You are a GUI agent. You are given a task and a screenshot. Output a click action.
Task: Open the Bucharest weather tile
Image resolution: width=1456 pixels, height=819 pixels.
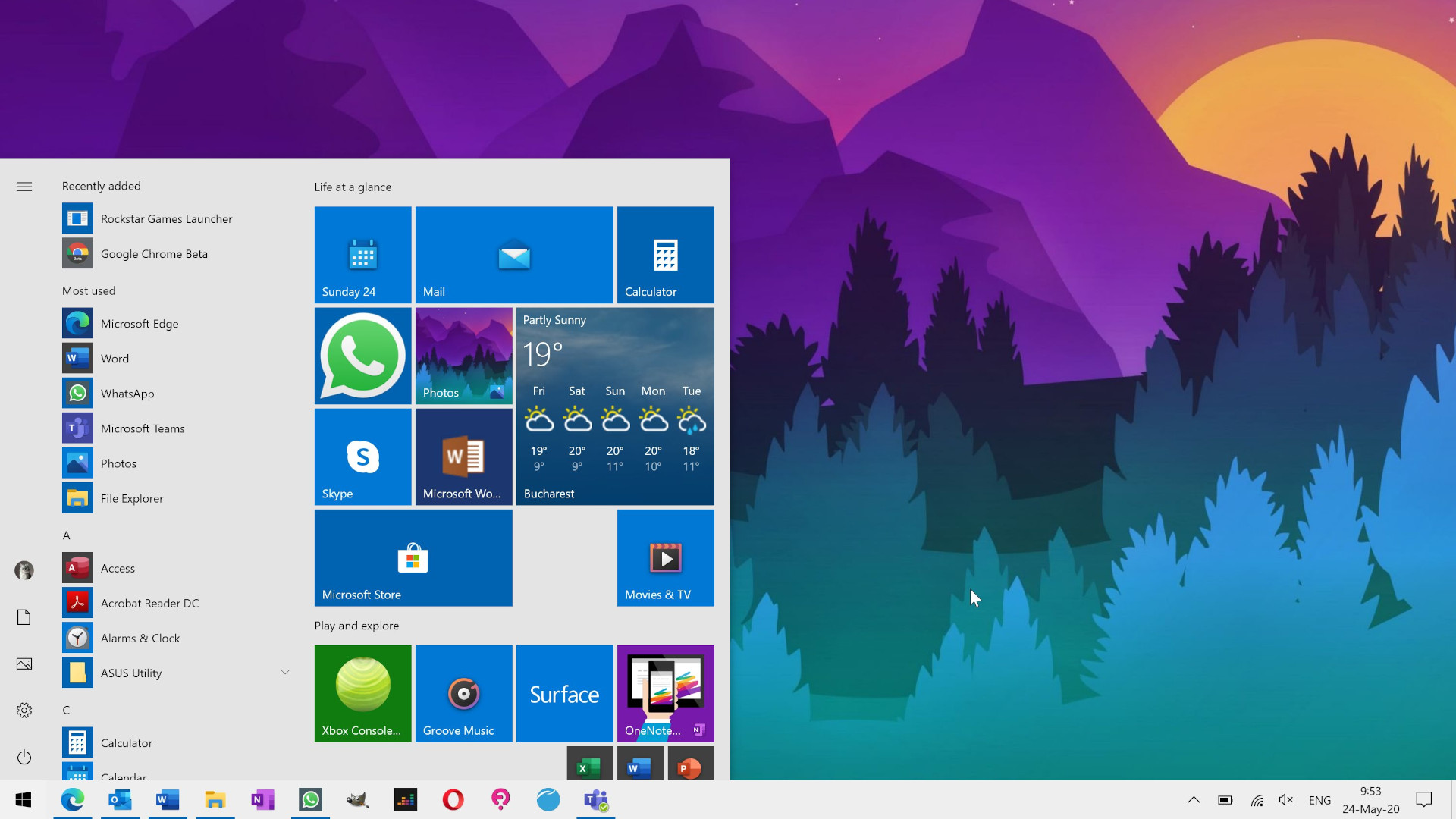click(614, 406)
